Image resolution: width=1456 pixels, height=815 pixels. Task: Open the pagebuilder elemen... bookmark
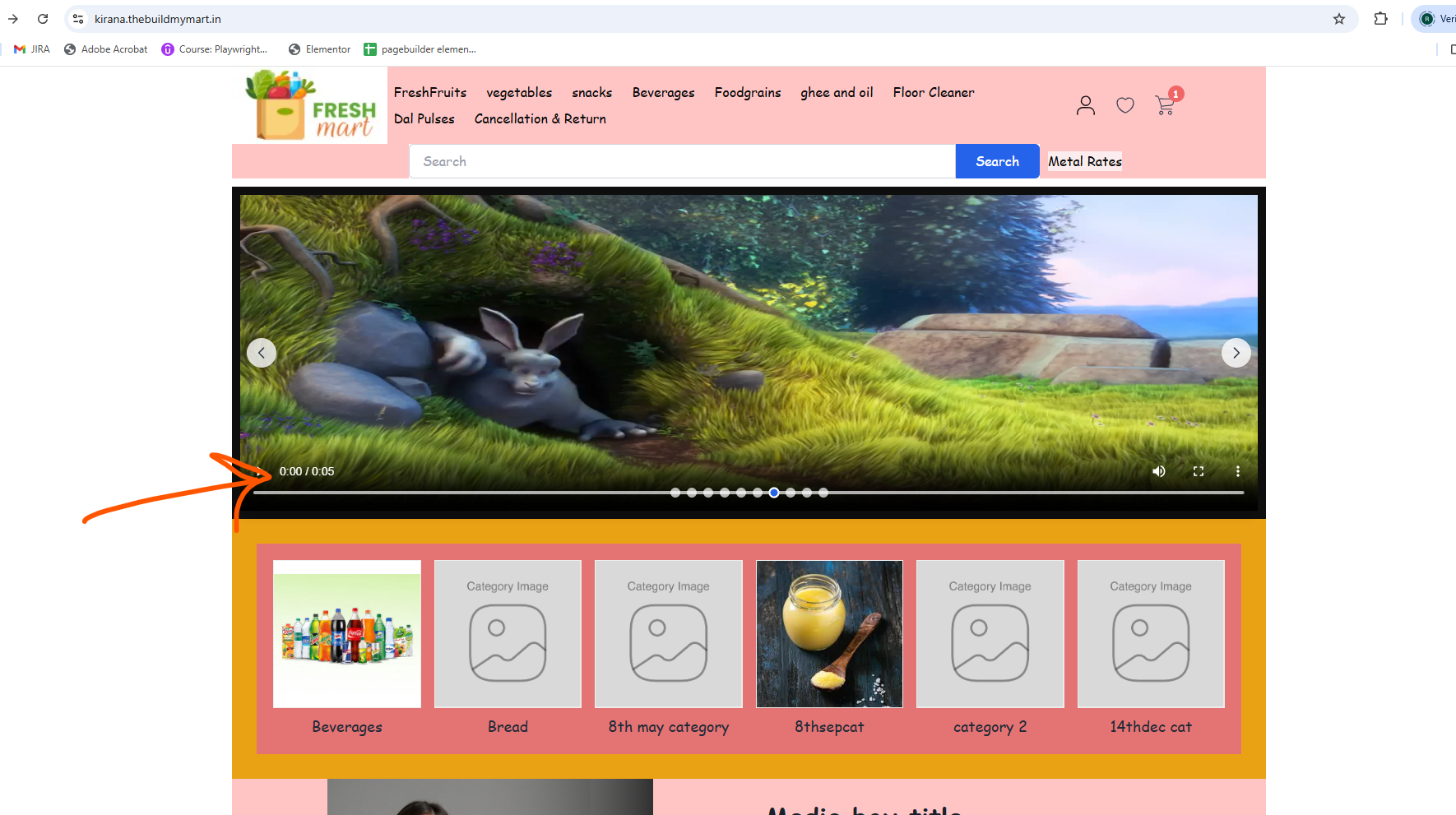coord(420,49)
